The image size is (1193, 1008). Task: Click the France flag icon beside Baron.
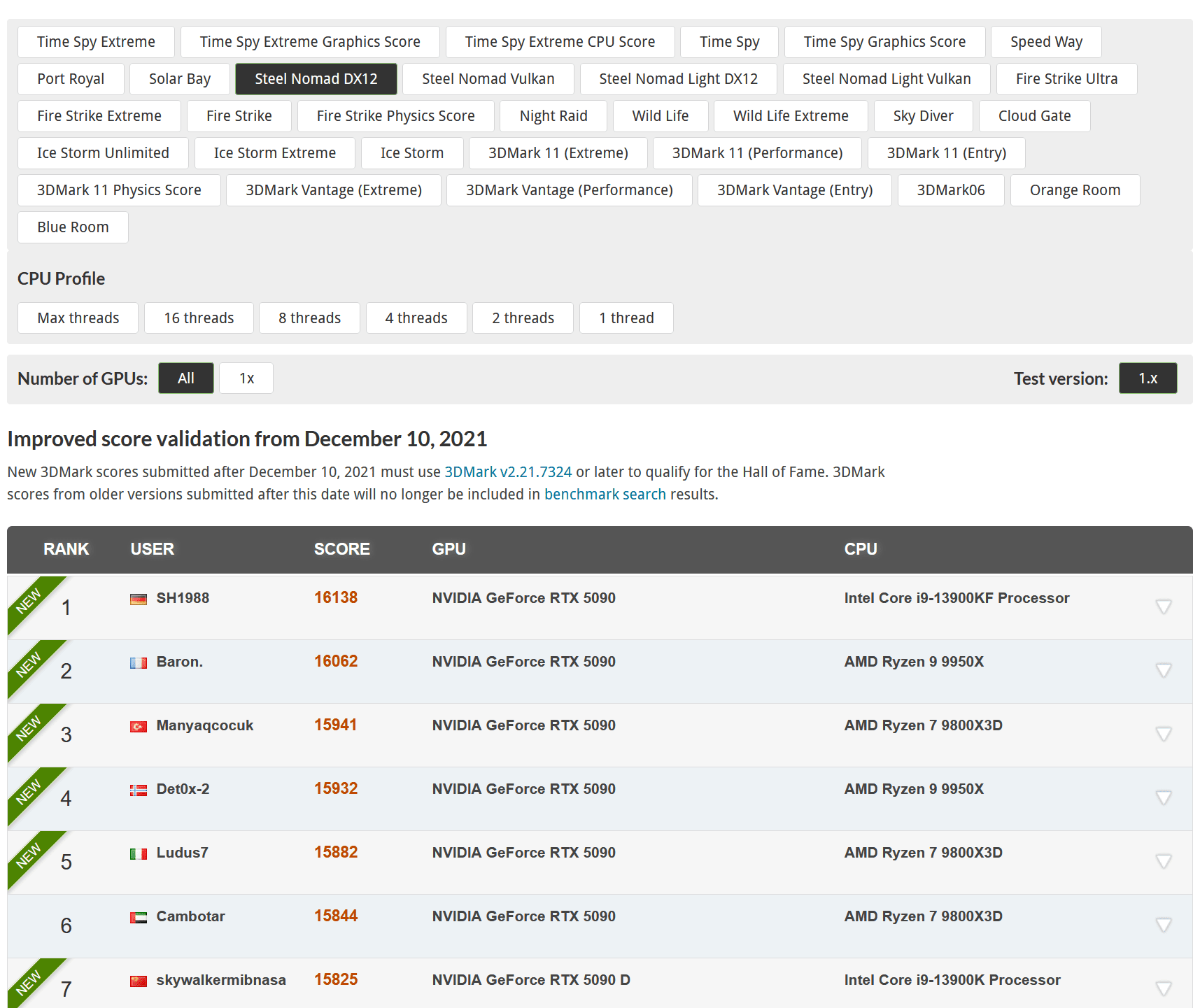coord(139,663)
